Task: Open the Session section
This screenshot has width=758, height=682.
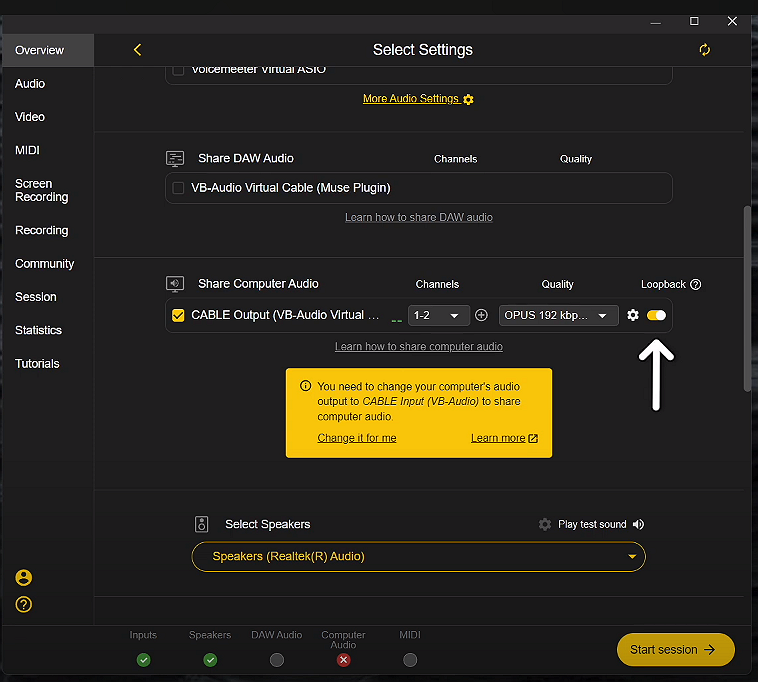Action: click(x=36, y=297)
